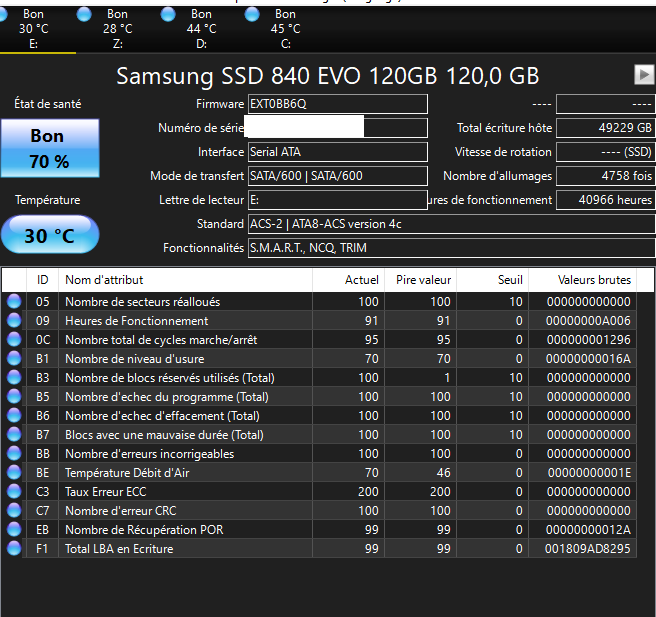The image size is (656, 617).
Task: Click raw value 001809AD8295
Action: [587, 548]
